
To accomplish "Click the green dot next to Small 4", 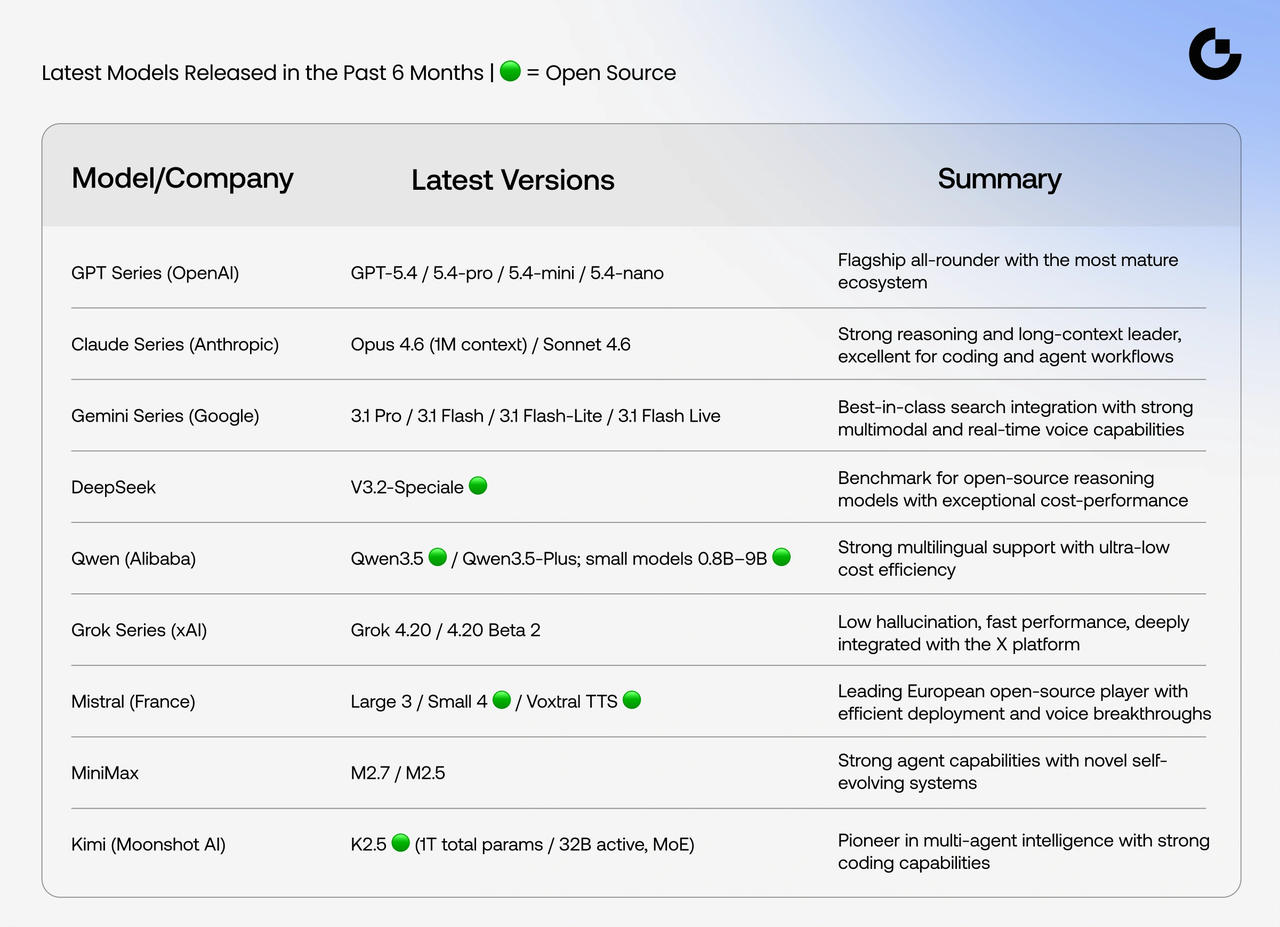I will pyautogui.click(x=502, y=700).
